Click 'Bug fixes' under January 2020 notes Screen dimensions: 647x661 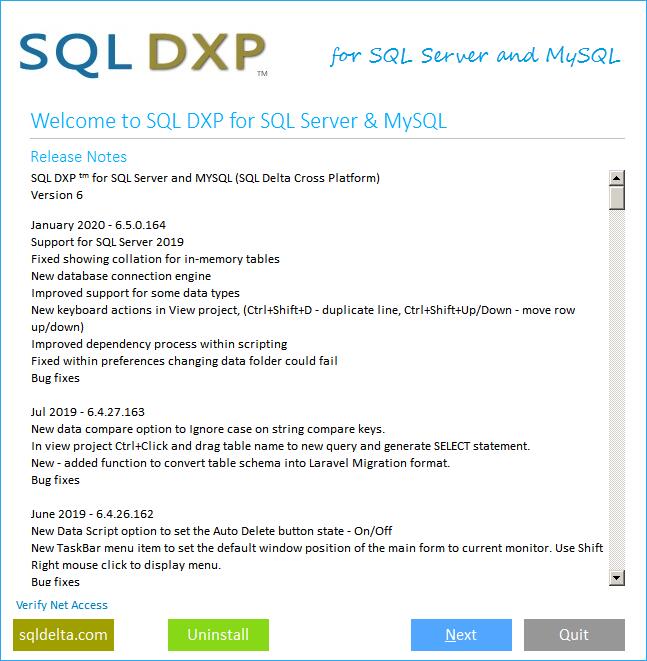click(55, 378)
